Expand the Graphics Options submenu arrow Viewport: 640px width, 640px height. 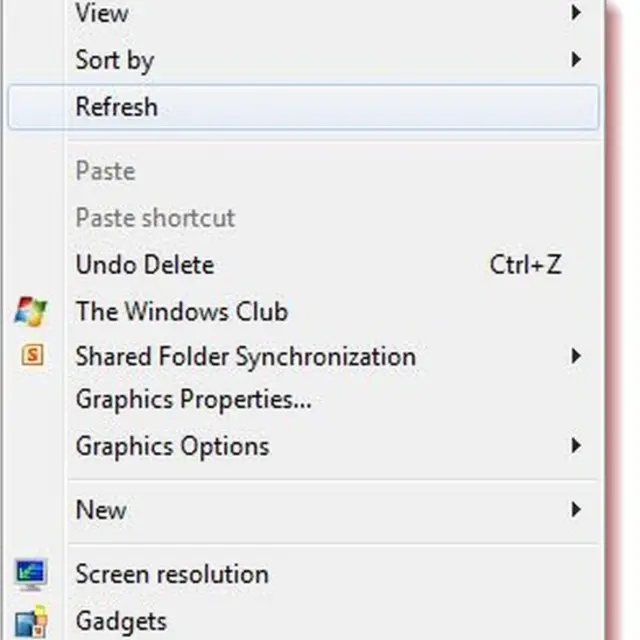point(576,445)
